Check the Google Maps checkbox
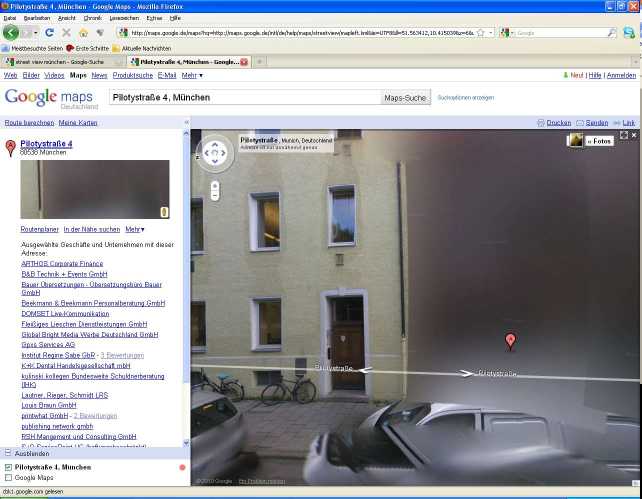 click(8, 478)
